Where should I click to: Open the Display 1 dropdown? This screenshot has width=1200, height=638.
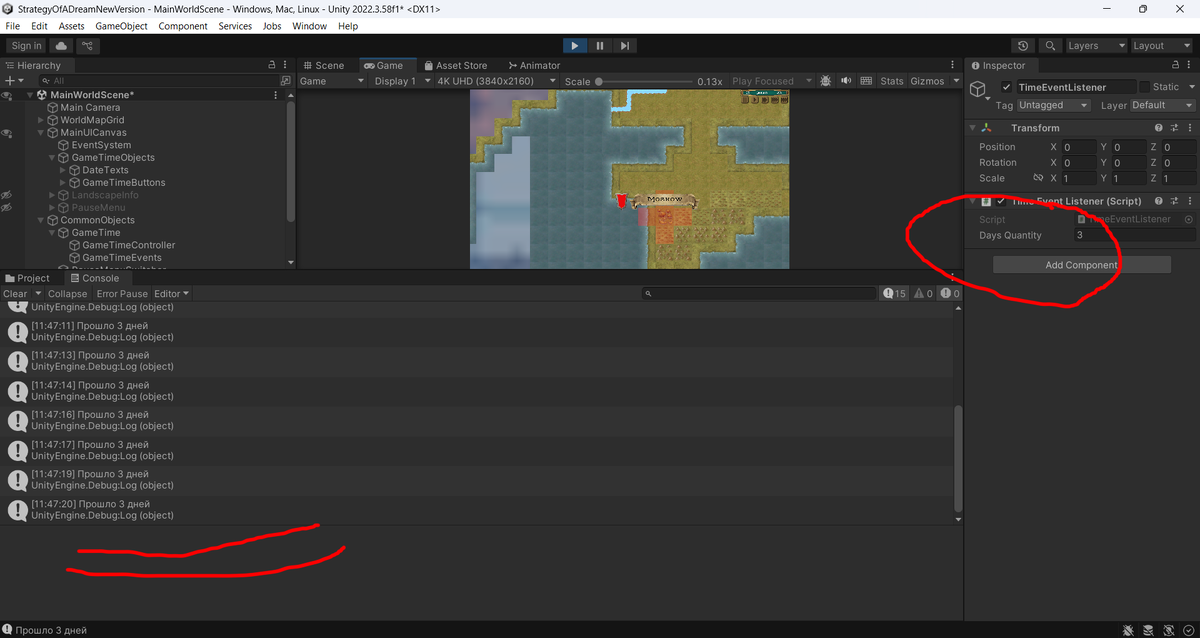tap(402, 81)
